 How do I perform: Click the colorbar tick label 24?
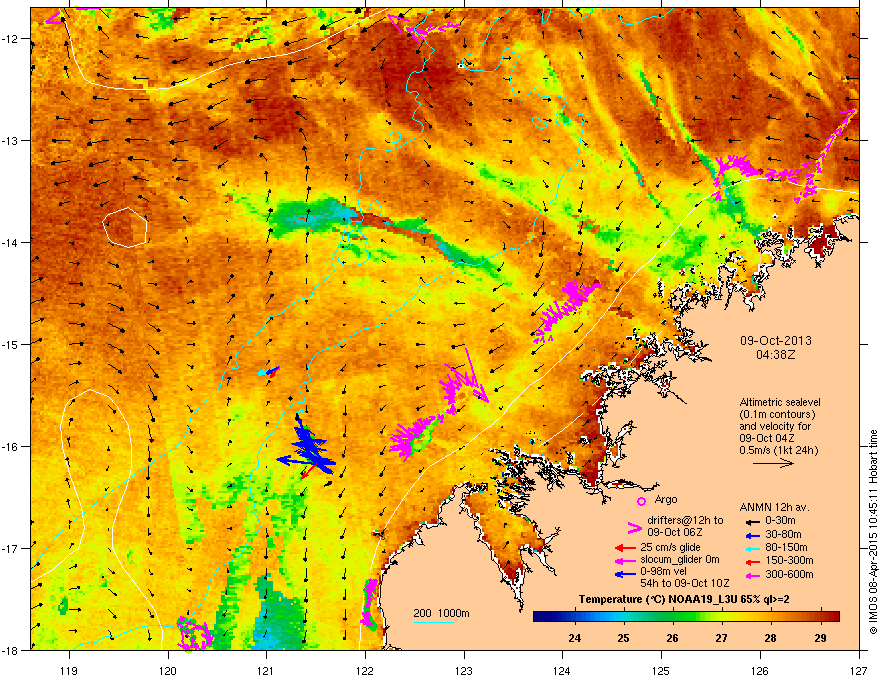pos(574,638)
